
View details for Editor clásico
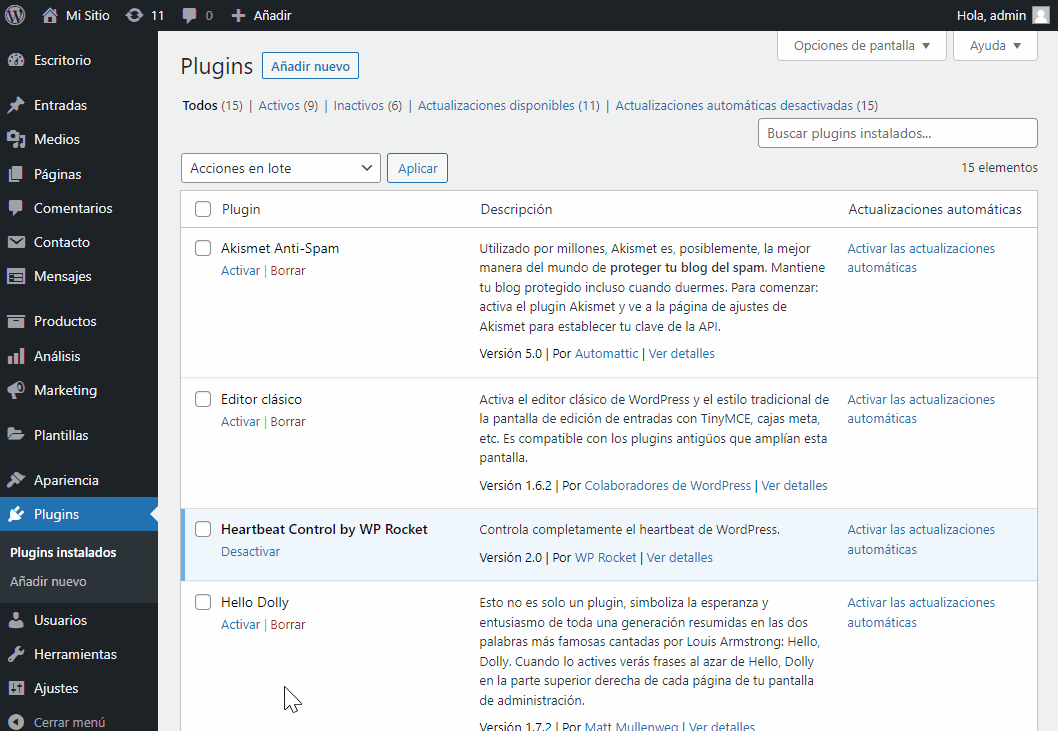(x=794, y=485)
